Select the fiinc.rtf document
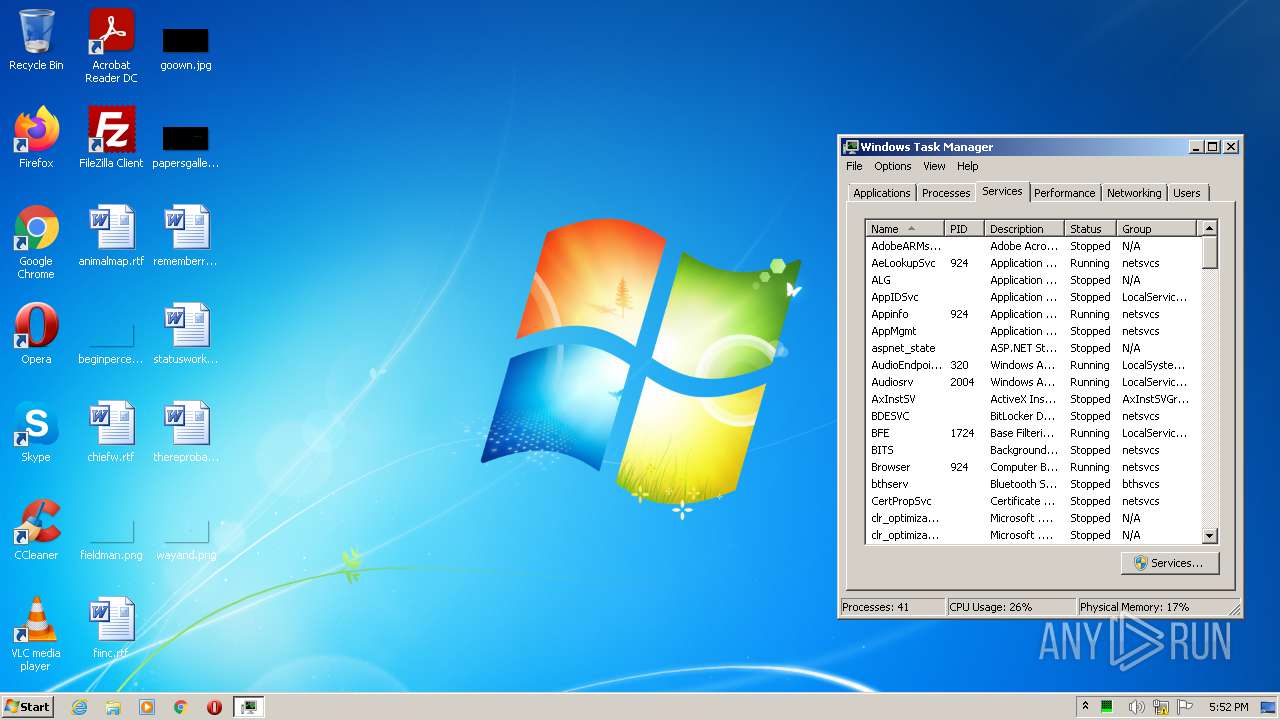1280x720 pixels. point(111,628)
